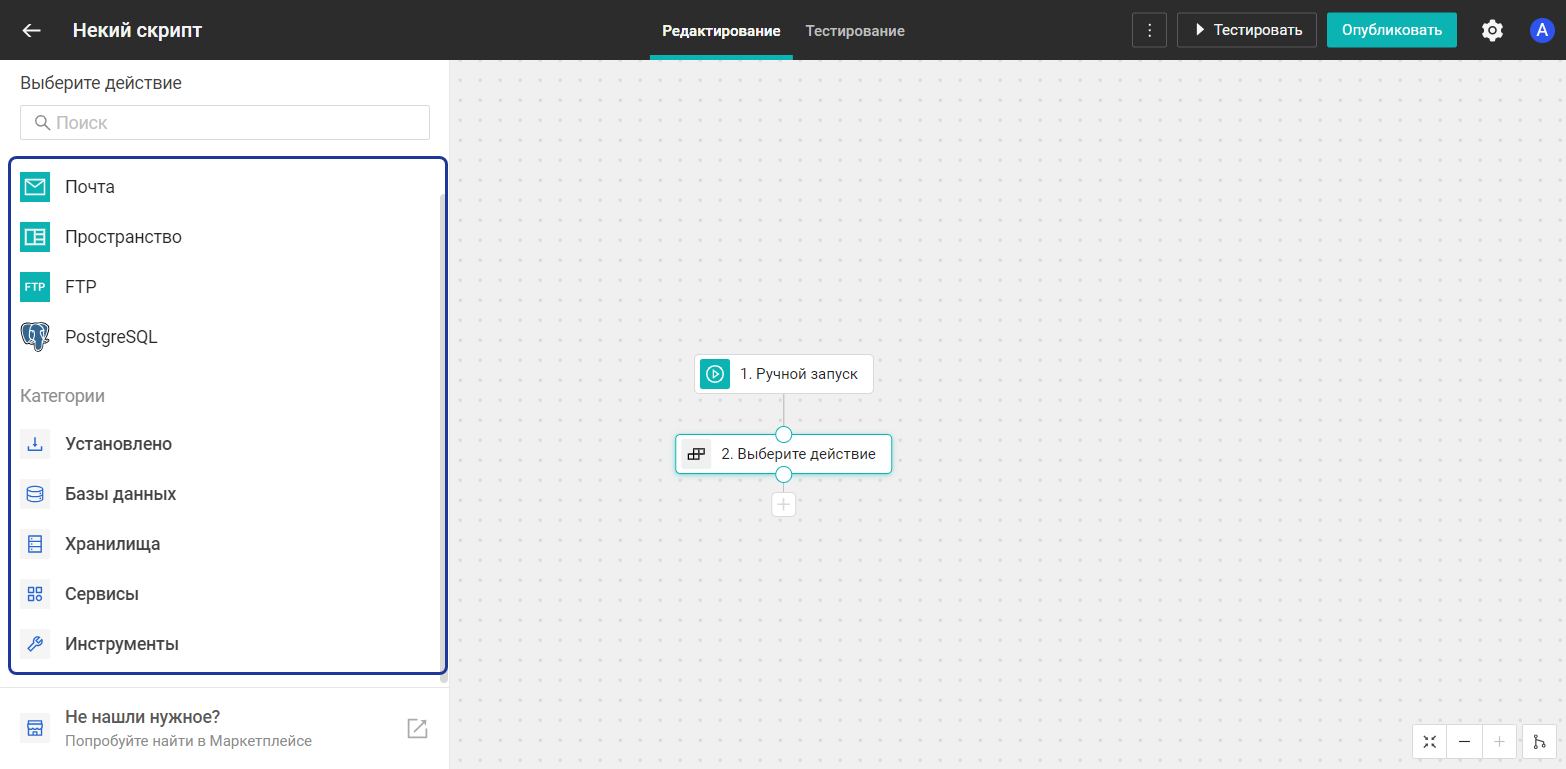This screenshot has height=769, width=1566.
Task: Add a step with the plus below node
Action: click(x=784, y=504)
